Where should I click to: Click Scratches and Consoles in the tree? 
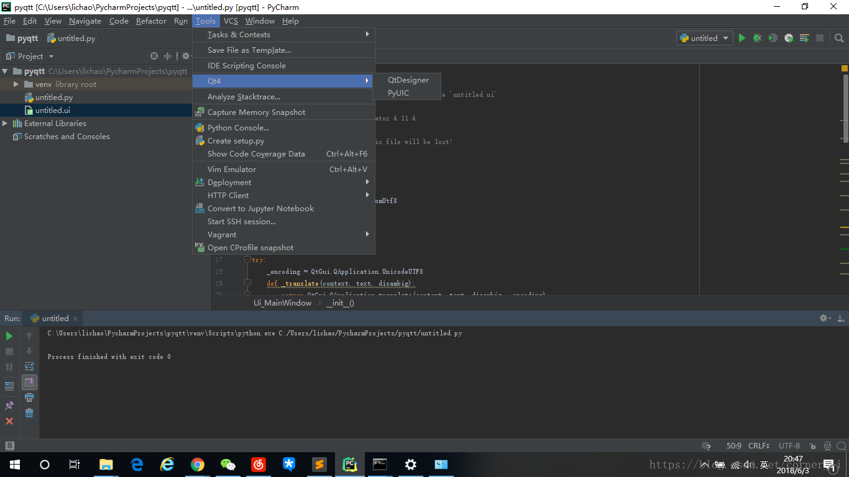click(x=67, y=136)
